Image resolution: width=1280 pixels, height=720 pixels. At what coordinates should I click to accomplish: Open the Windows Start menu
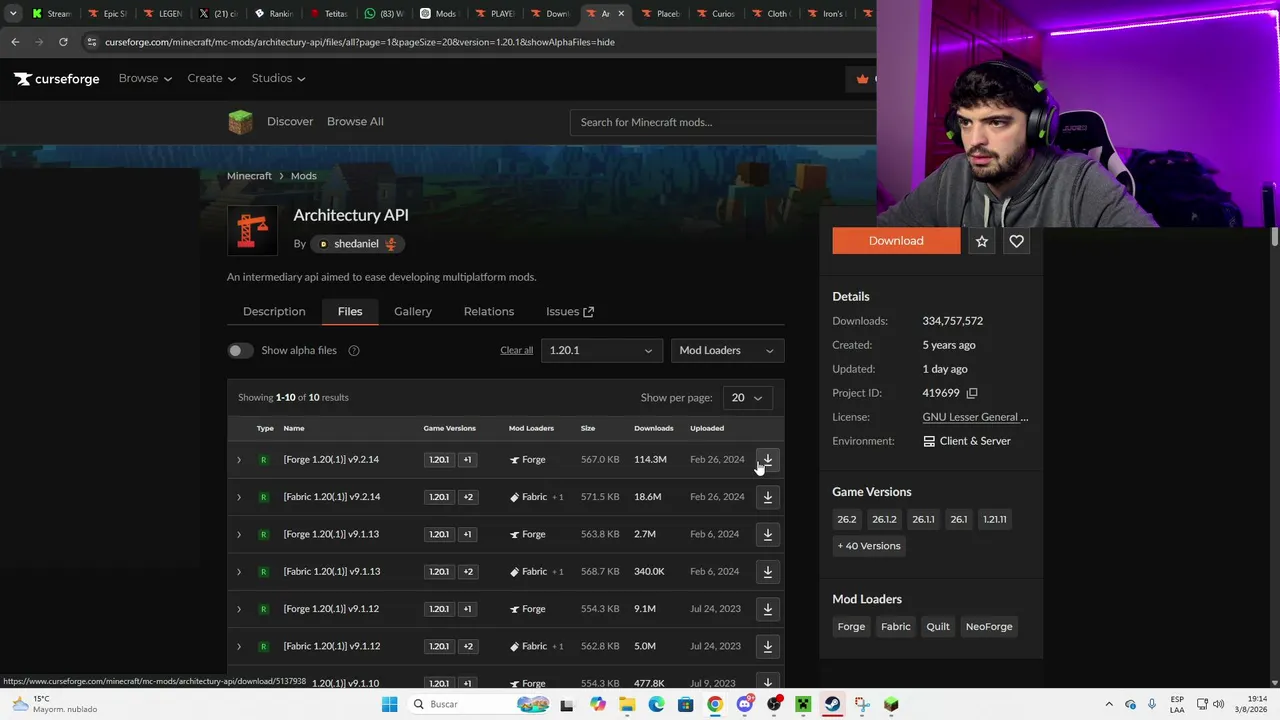[x=389, y=704]
